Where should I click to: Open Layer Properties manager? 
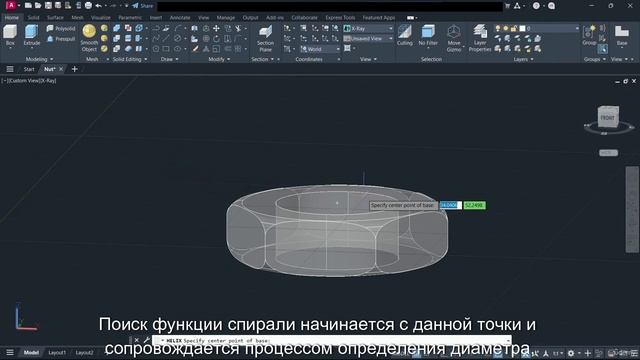tap(480, 38)
